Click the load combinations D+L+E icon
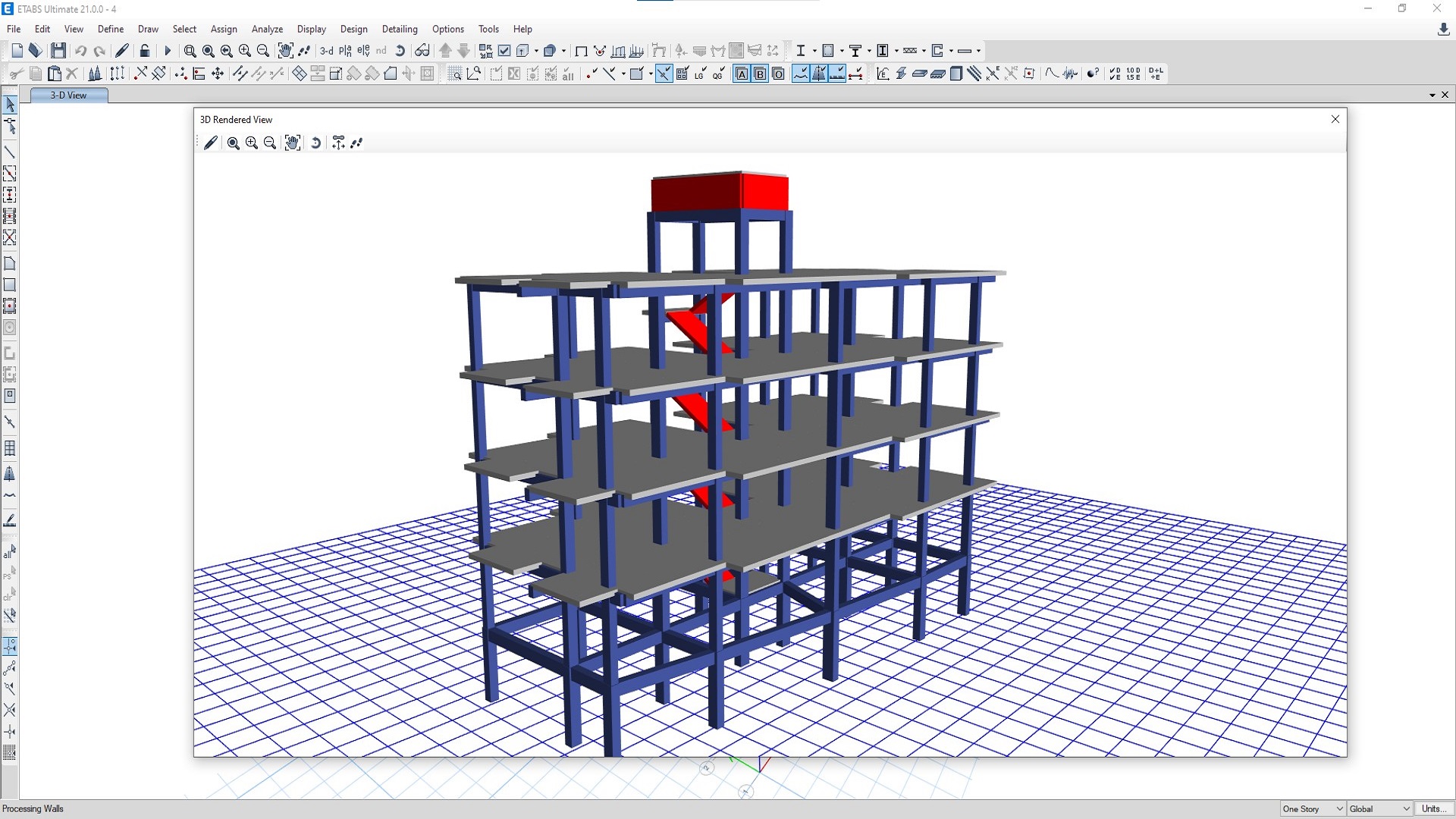This screenshot has height=819, width=1456. pyautogui.click(x=1156, y=74)
